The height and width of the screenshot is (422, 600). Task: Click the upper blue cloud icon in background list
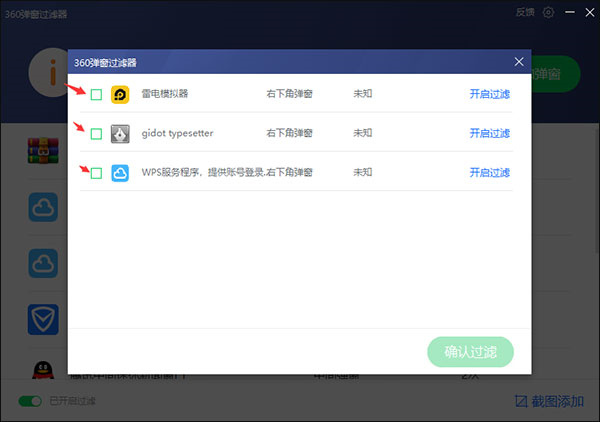pyautogui.click(x=43, y=207)
